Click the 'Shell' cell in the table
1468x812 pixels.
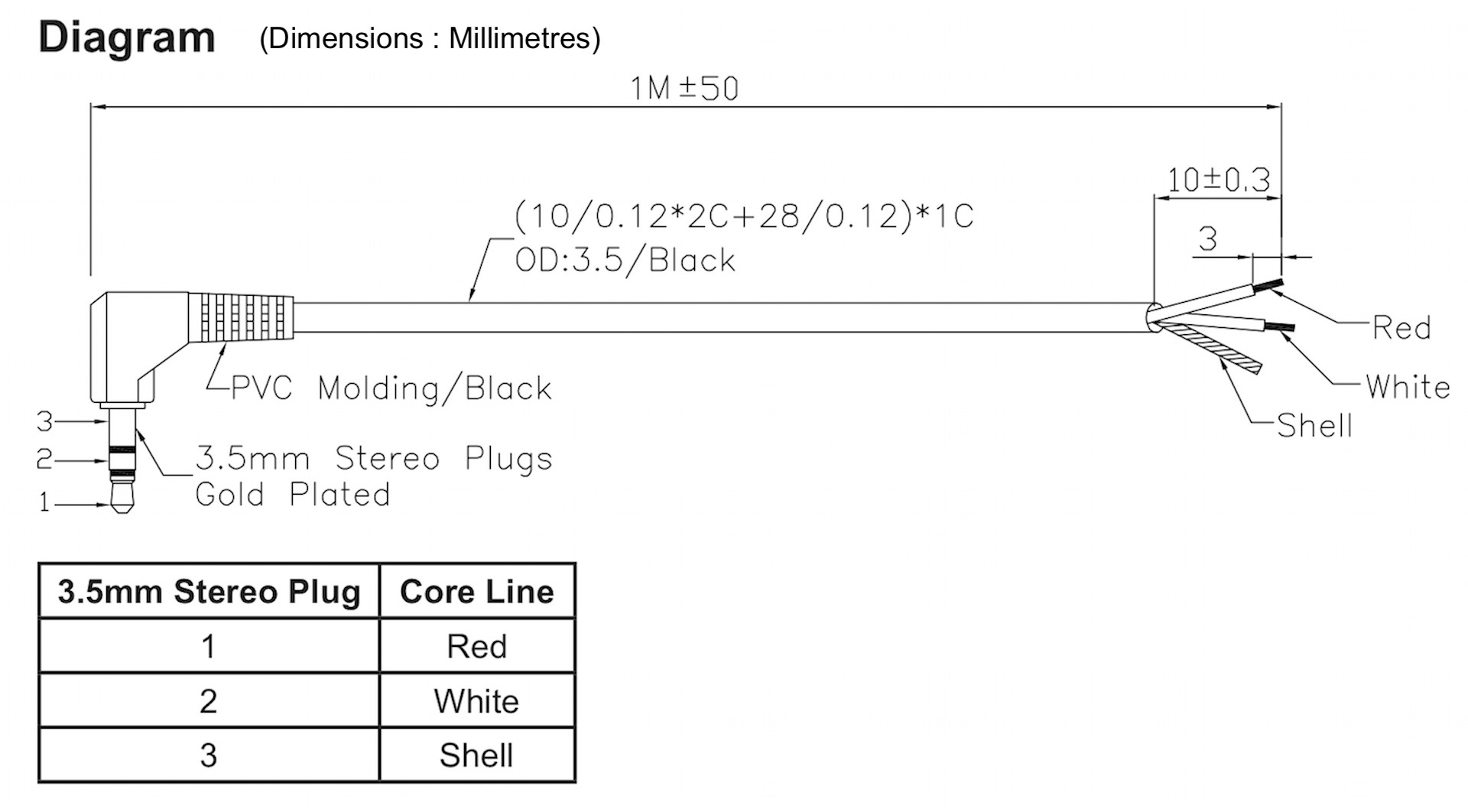coord(477,755)
